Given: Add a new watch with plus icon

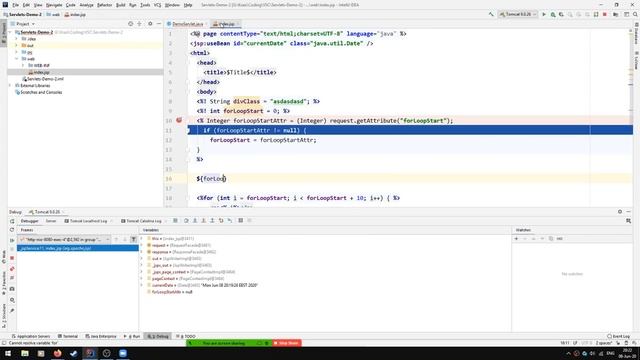Looking at the screenshot, I should click(516, 239).
